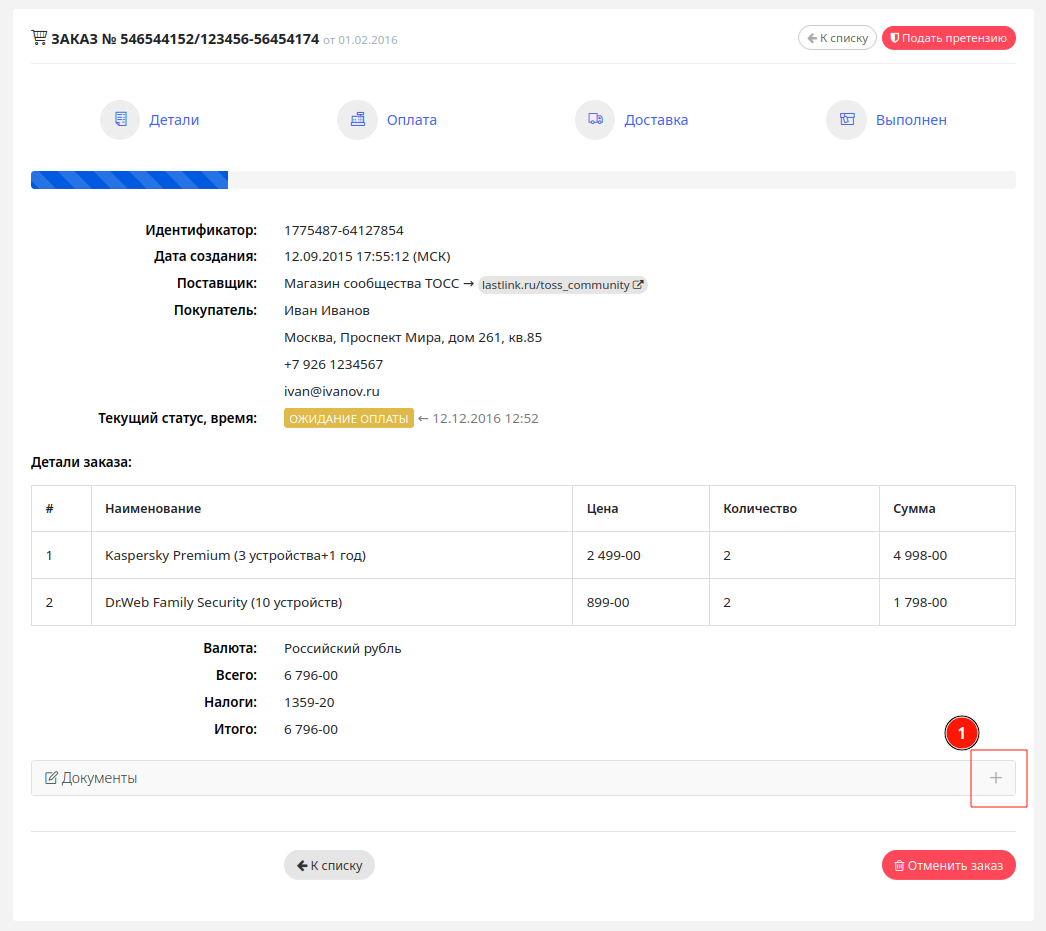
Task: Click the shopping cart icon in header
Action: coord(39,37)
